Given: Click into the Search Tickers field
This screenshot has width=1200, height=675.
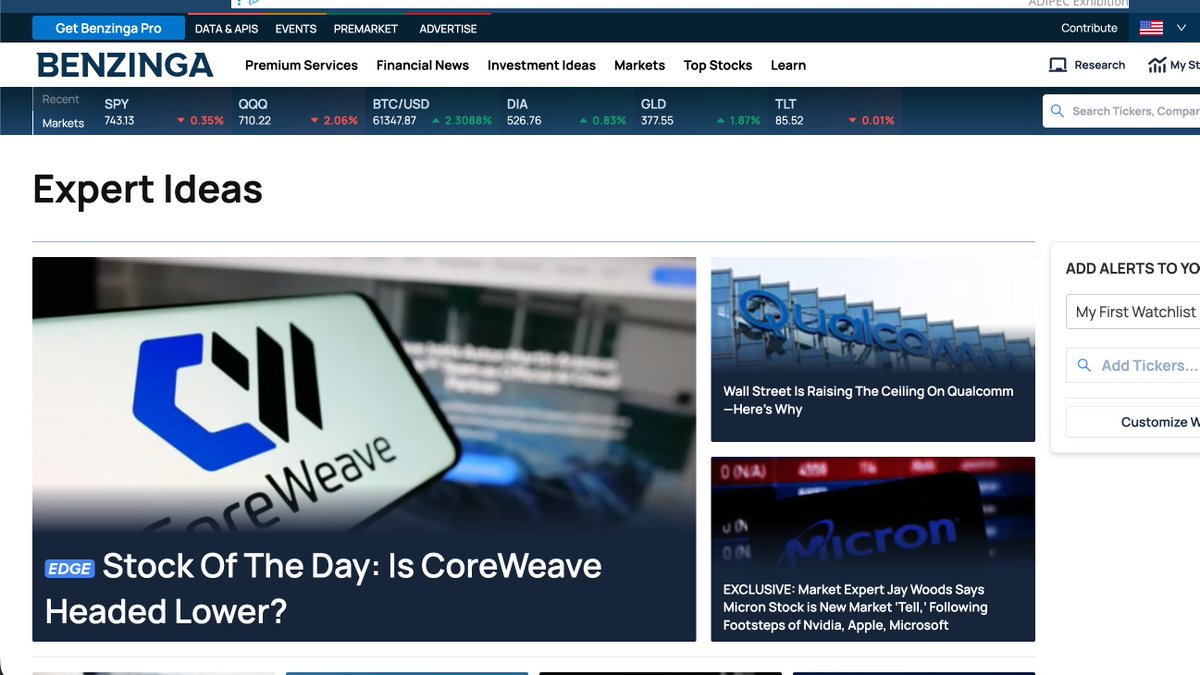Looking at the screenshot, I should [x=1121, y=111].
